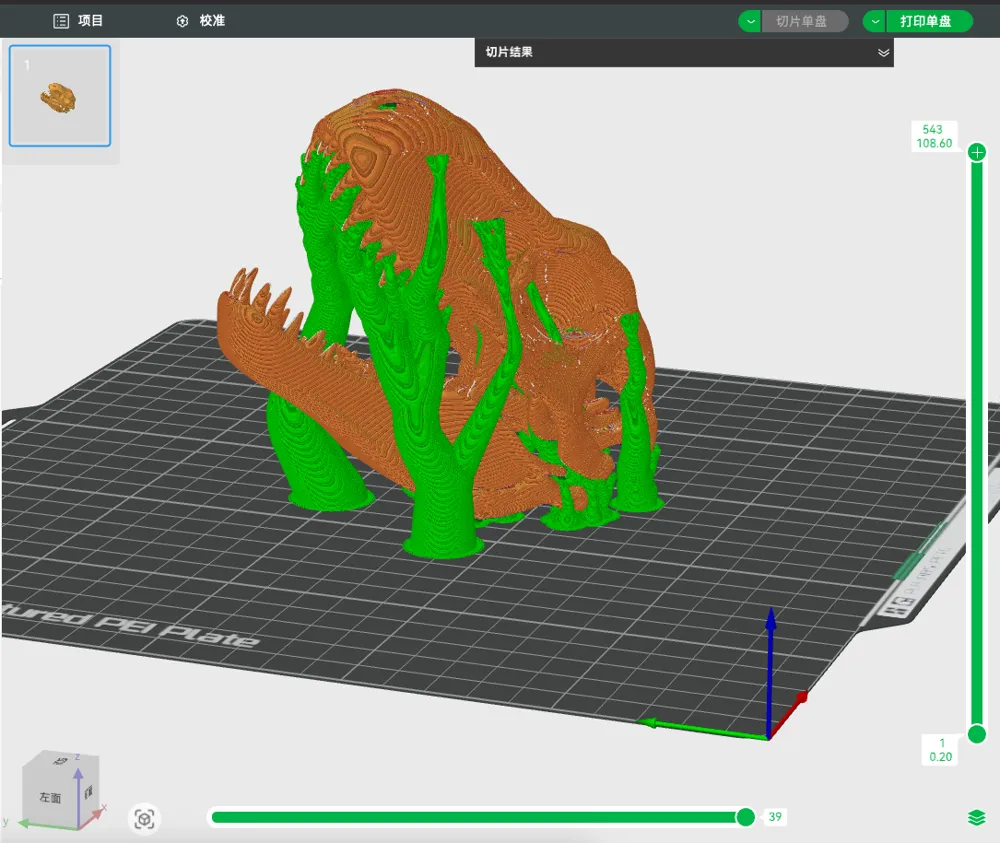Click the 543 layer value label
The width and height of the screenshot is (1000, 843).
click(x=932, y=129)
